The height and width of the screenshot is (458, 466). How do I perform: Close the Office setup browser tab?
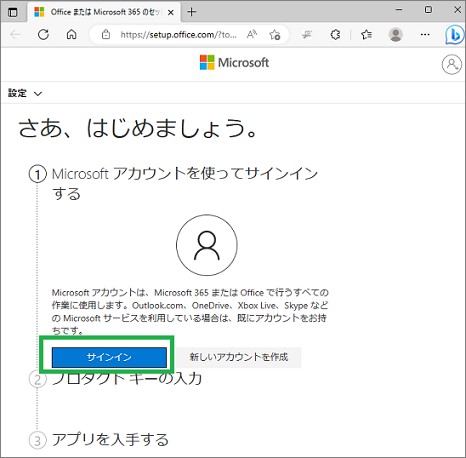[171, 13]
